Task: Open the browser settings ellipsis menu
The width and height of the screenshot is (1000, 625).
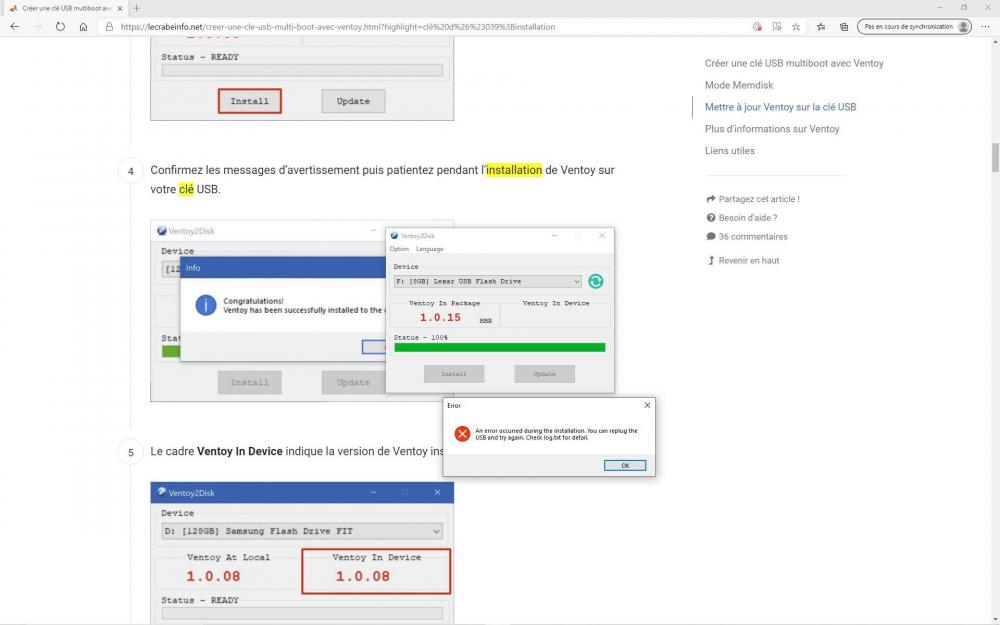Action: coord(985,27)
